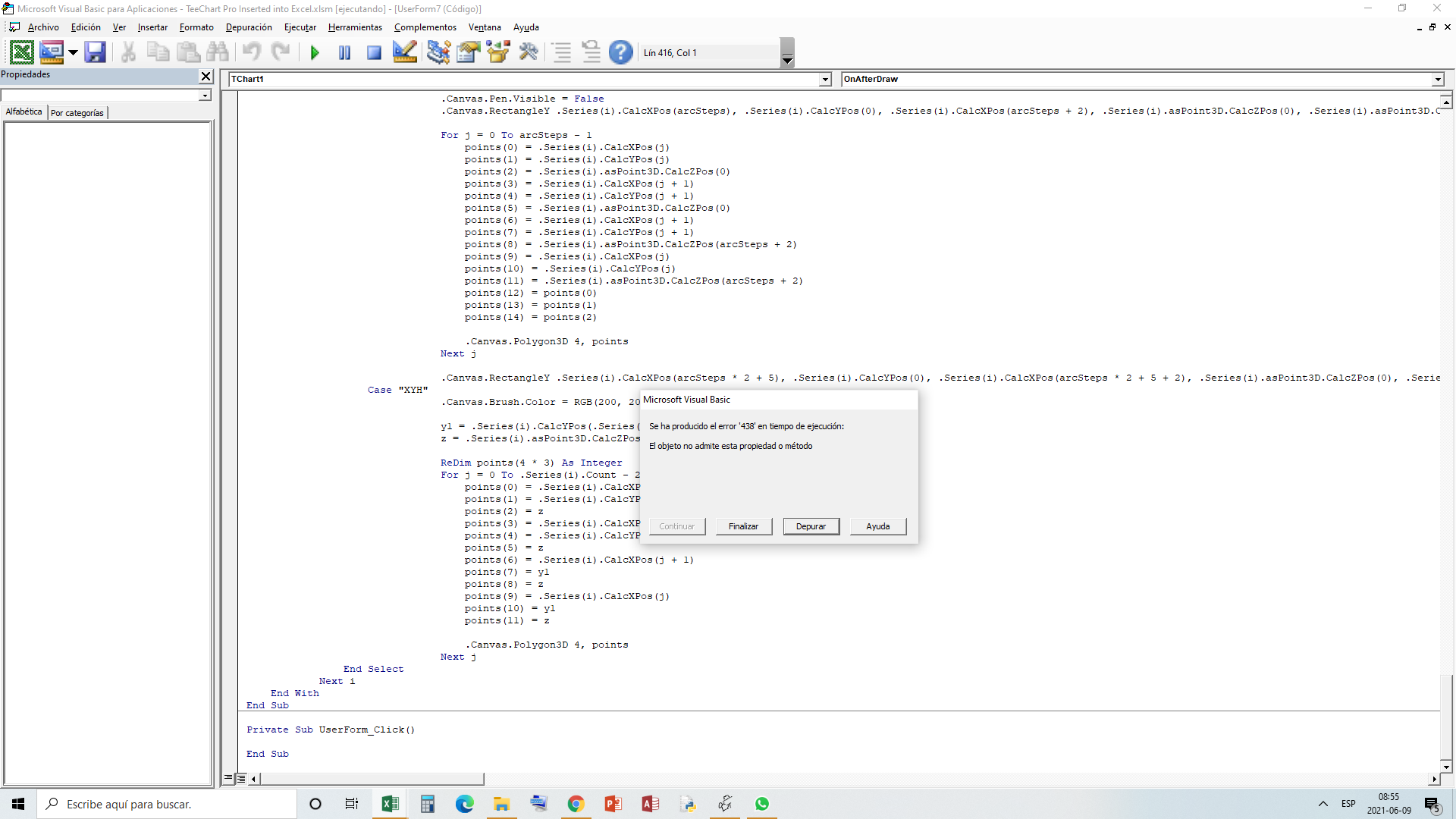The image size is (1456, 819).
Task: Open Task View on taskbar
Action: [x=352, y=804]
